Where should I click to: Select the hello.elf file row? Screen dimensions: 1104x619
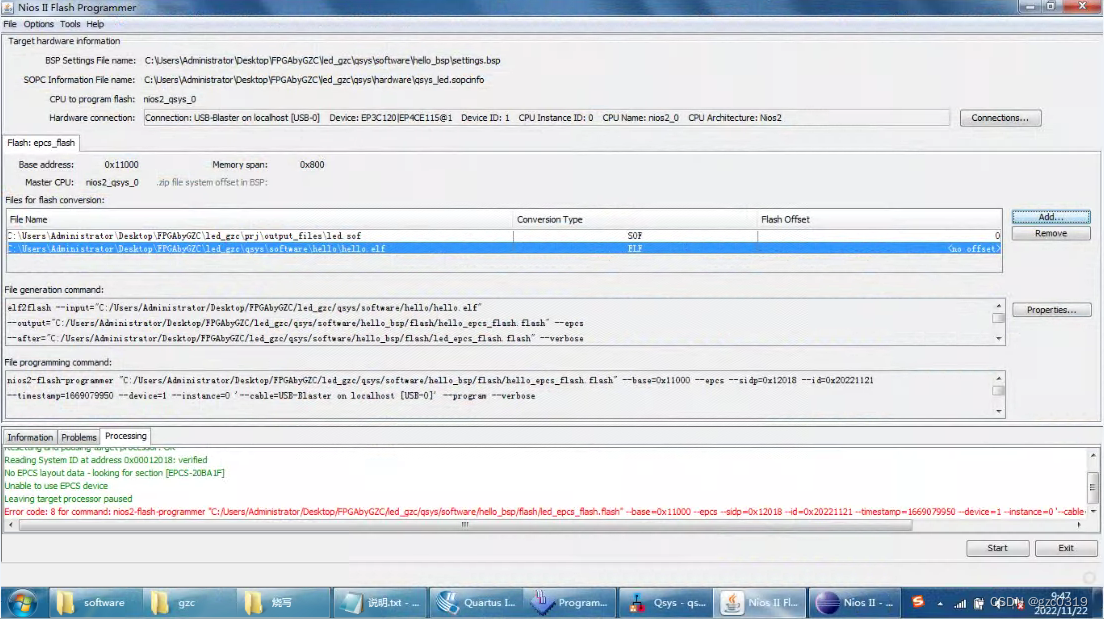pos(503,249)
